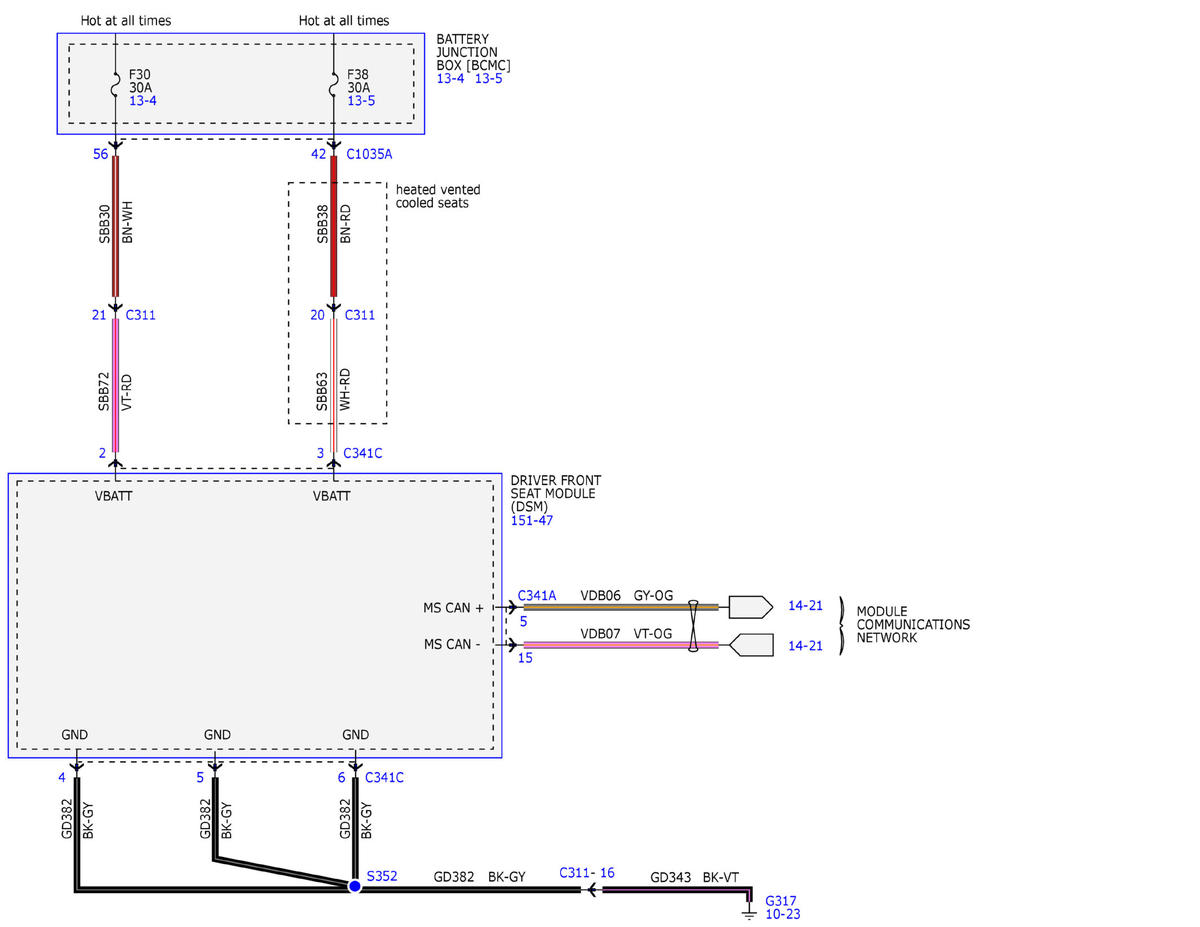Open the 13-4 link under fuse F30
1200x927 pixels.
pyautogui.click(x=143, y=101)
